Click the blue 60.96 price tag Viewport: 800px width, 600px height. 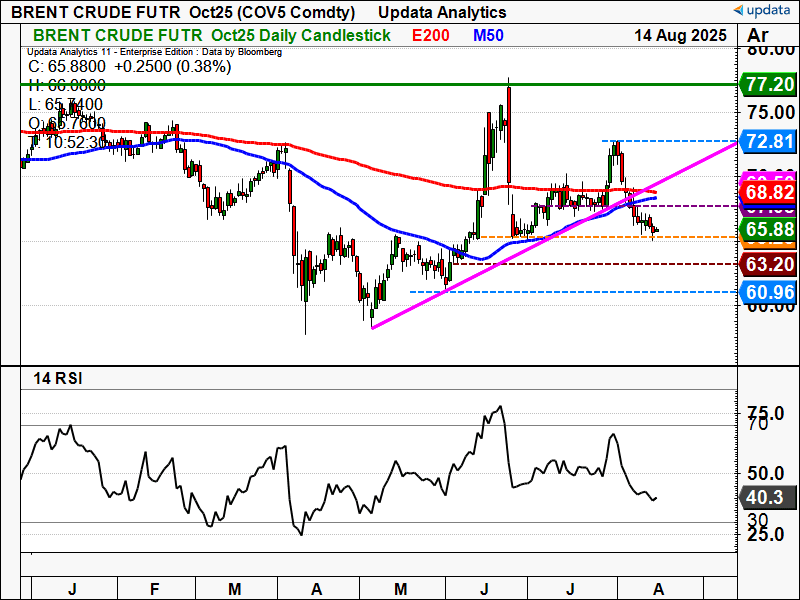[767, 292]
